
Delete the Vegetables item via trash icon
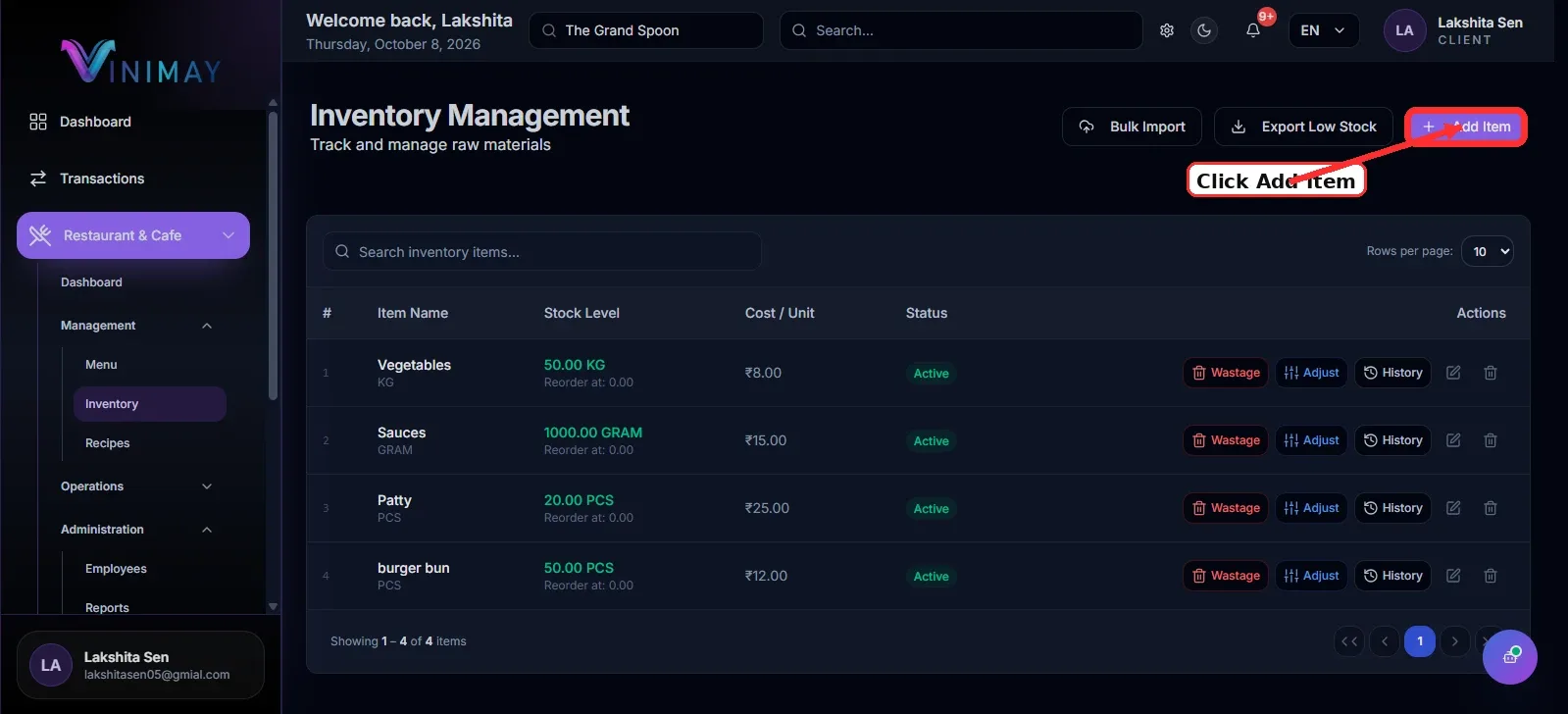tap(1491, 373)
